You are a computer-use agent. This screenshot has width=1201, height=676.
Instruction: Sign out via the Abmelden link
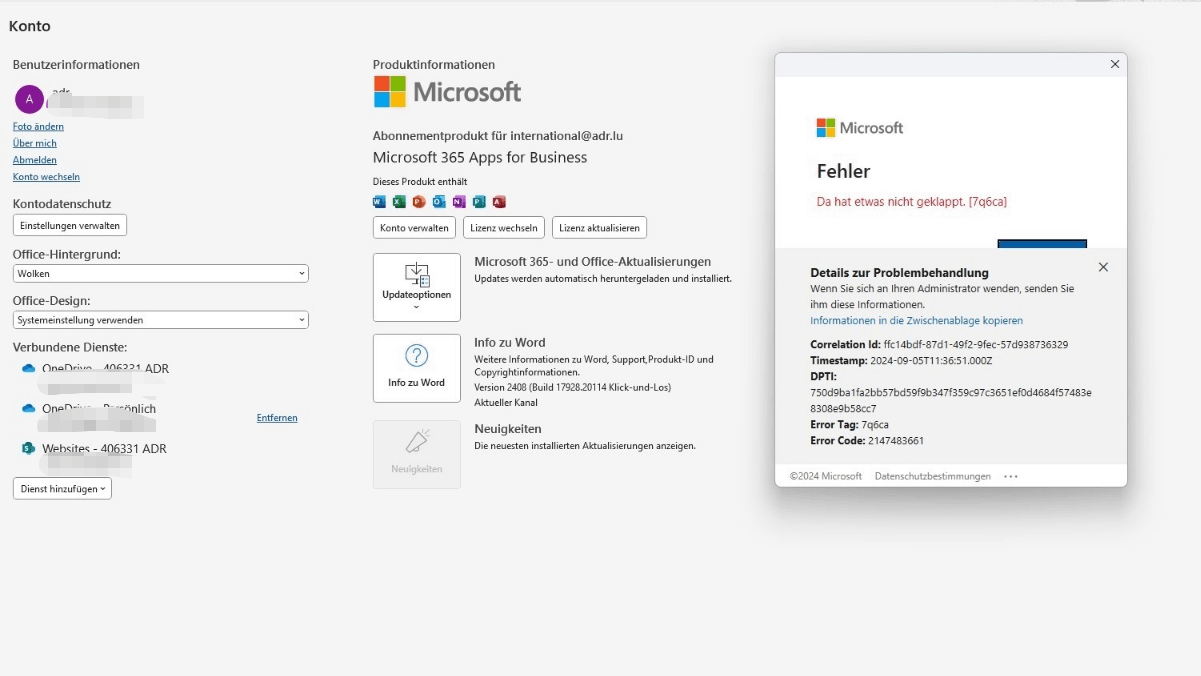pos(35,160)
